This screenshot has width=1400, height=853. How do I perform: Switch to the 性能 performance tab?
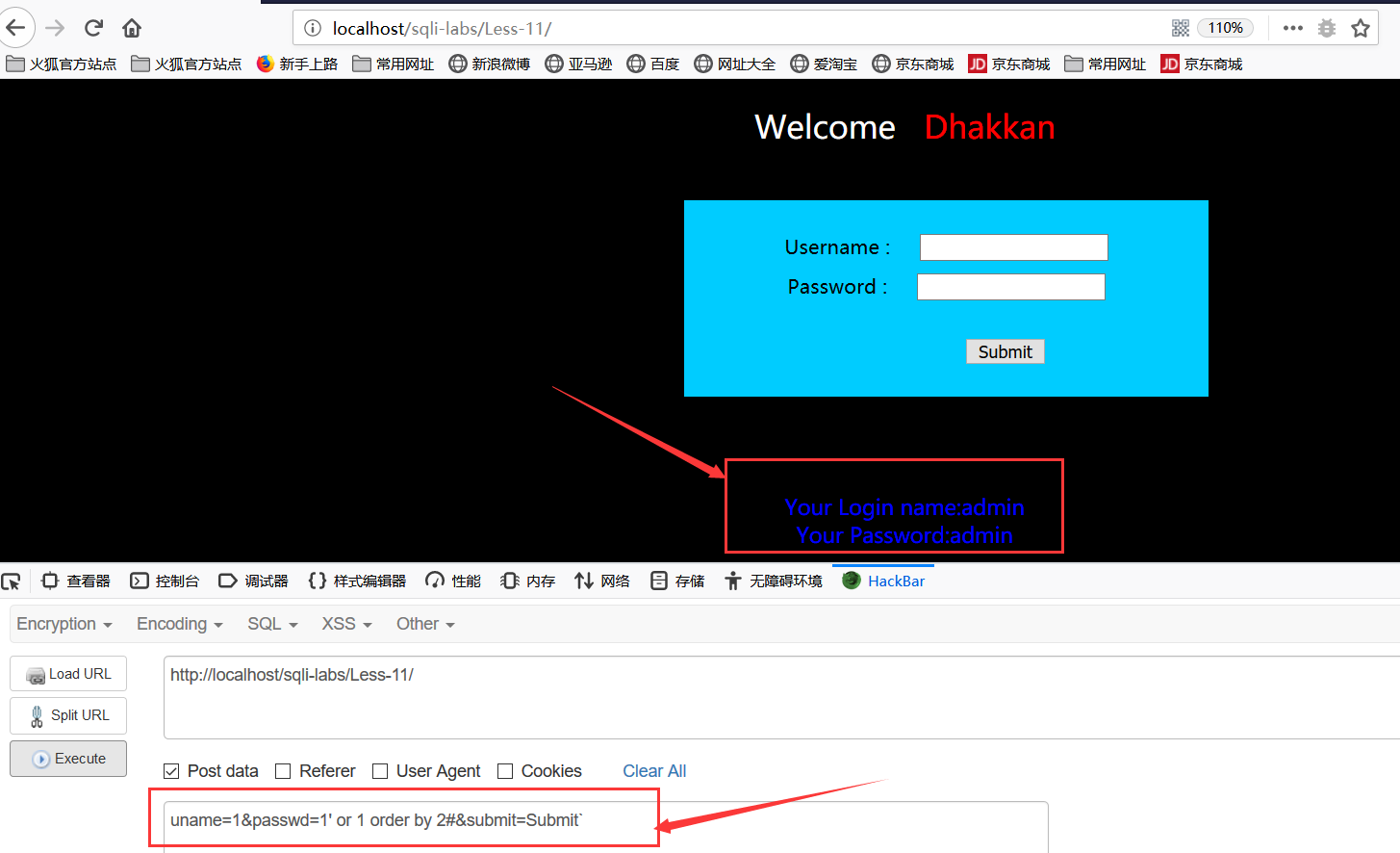point(453,581)
